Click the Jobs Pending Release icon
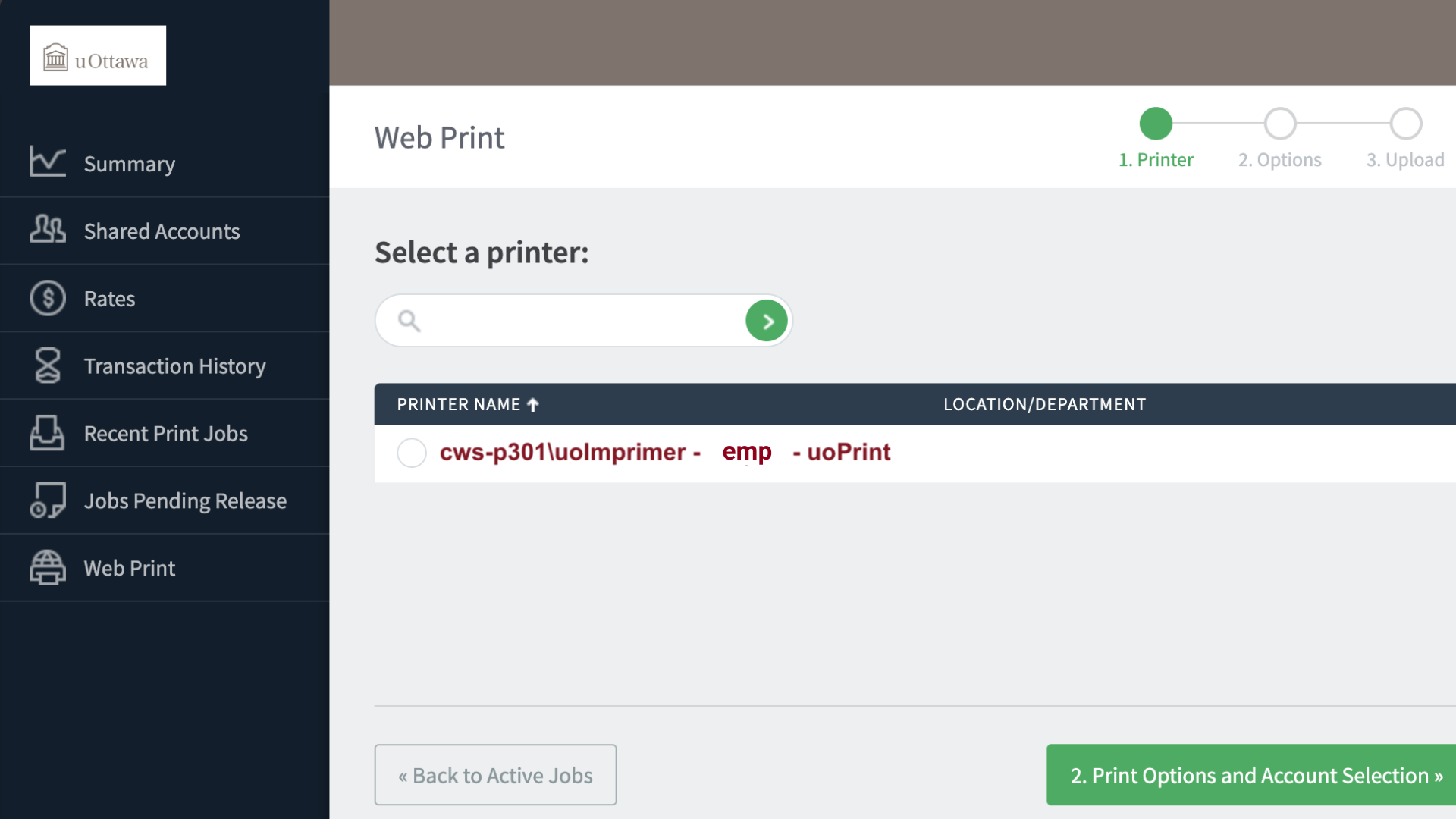The image size is (1456, 819). click(48, 500)
